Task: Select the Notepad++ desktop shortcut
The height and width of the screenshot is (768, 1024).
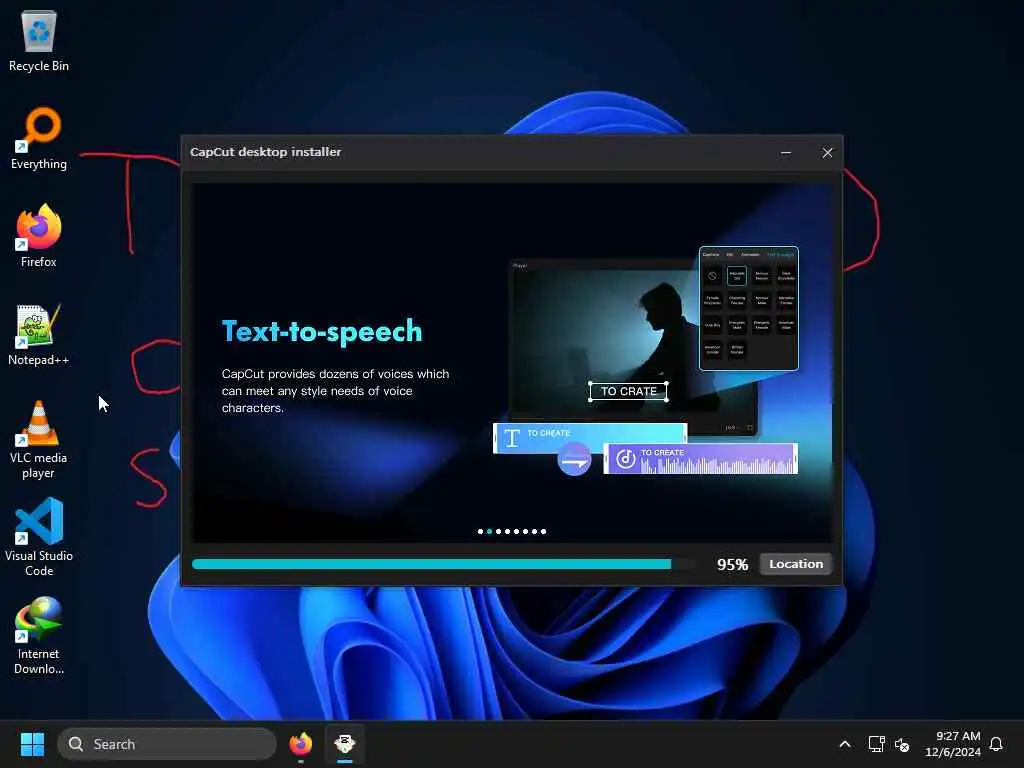Action: pyautogui.click(x=39, y=334)
